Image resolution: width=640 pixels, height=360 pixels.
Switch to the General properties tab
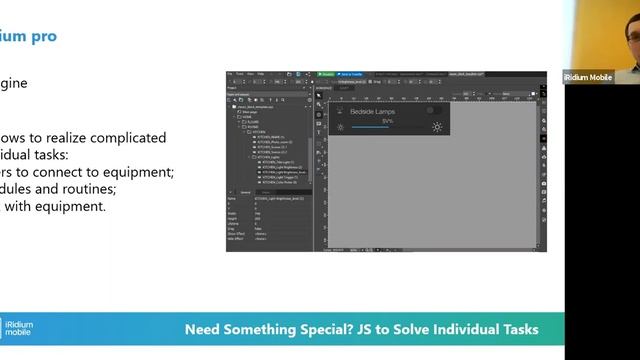[245, 192]
